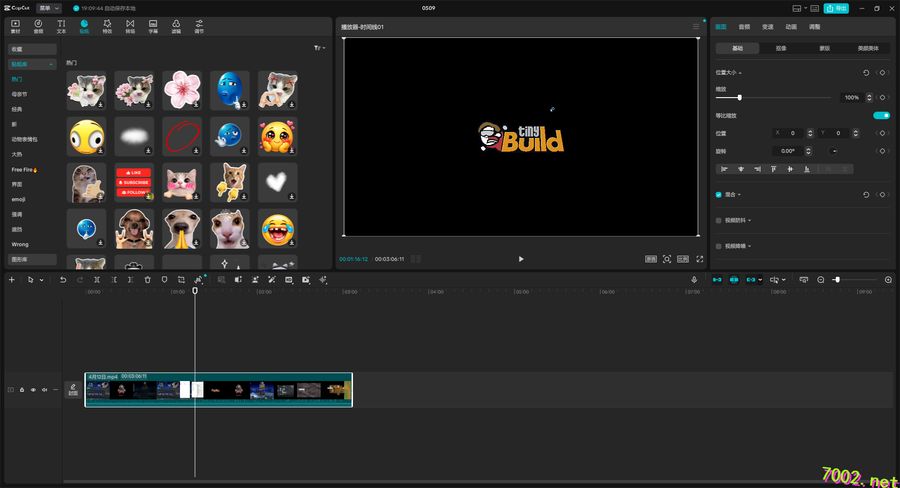
Task: Open the Text (TI) panel icon
Action: click(x=61, y=26)
